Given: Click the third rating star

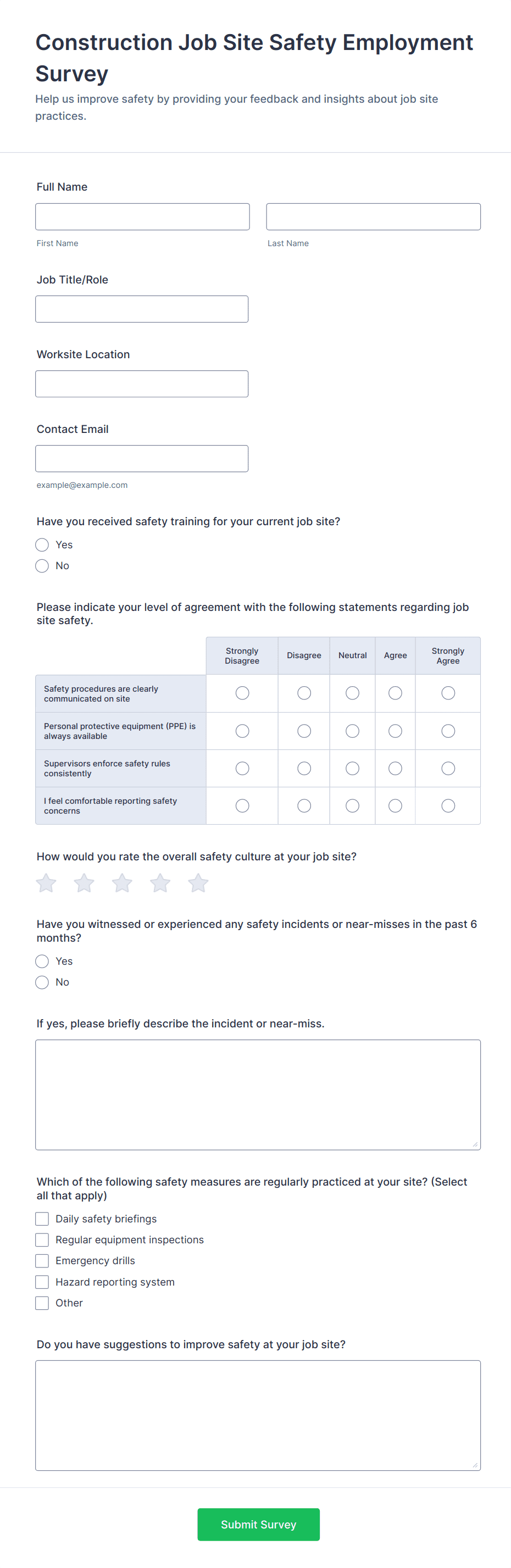Looking at the screenshot, I should pos(122,882).
